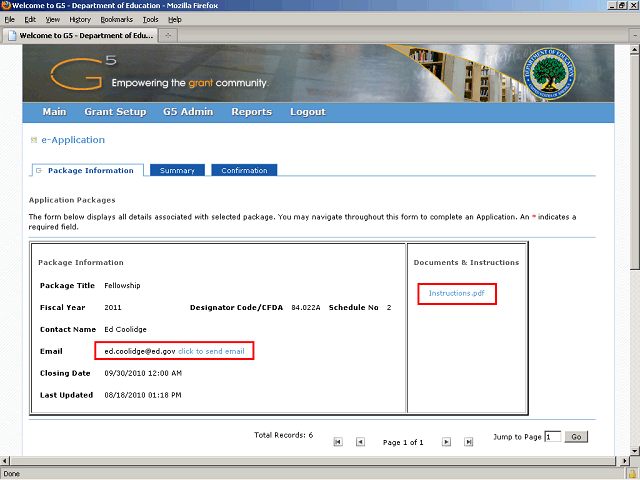
Task: Click the vertical scrollbar thumb
Action: [635, 162]
